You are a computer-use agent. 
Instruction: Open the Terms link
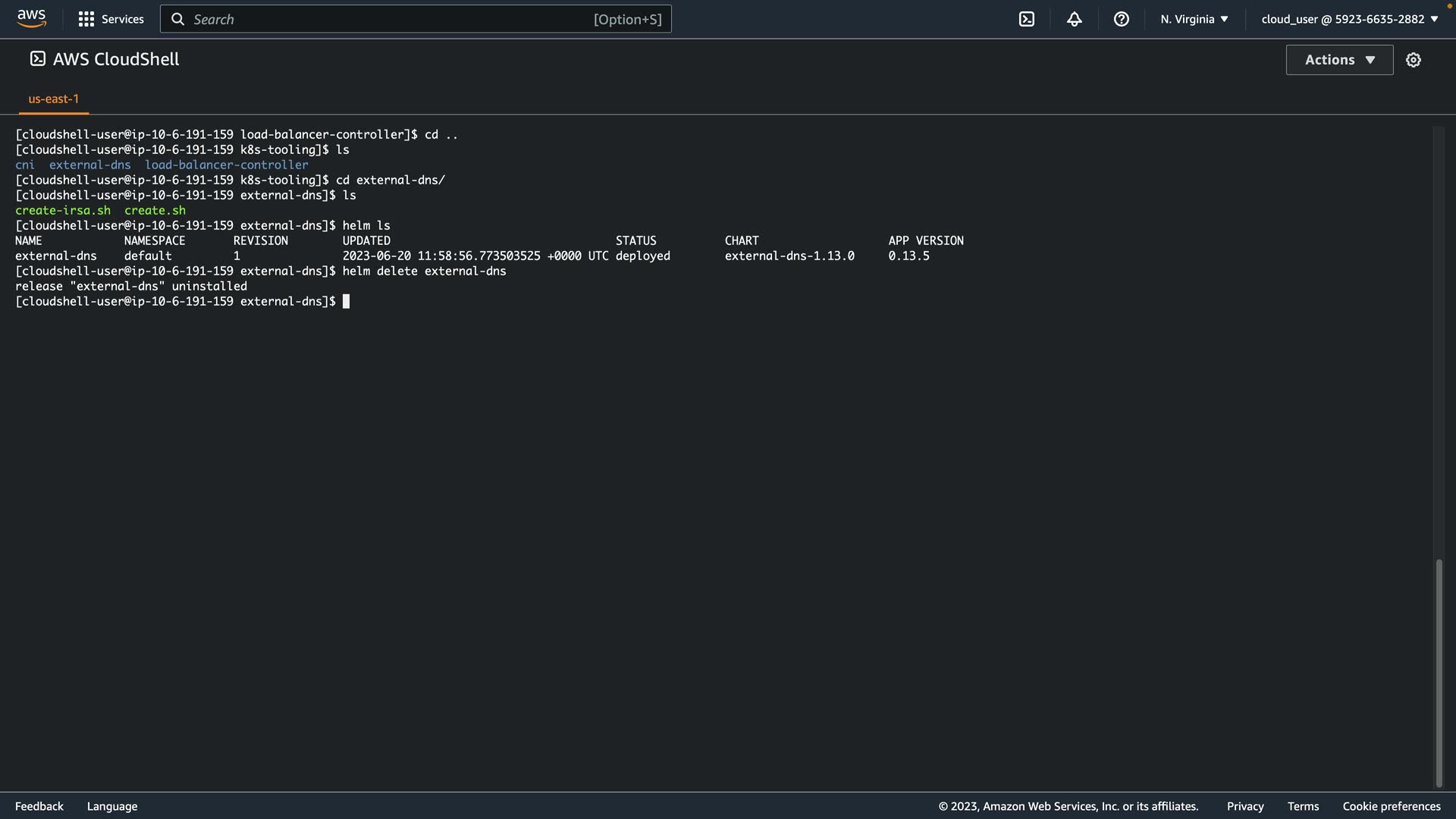tap(1303, 806)
